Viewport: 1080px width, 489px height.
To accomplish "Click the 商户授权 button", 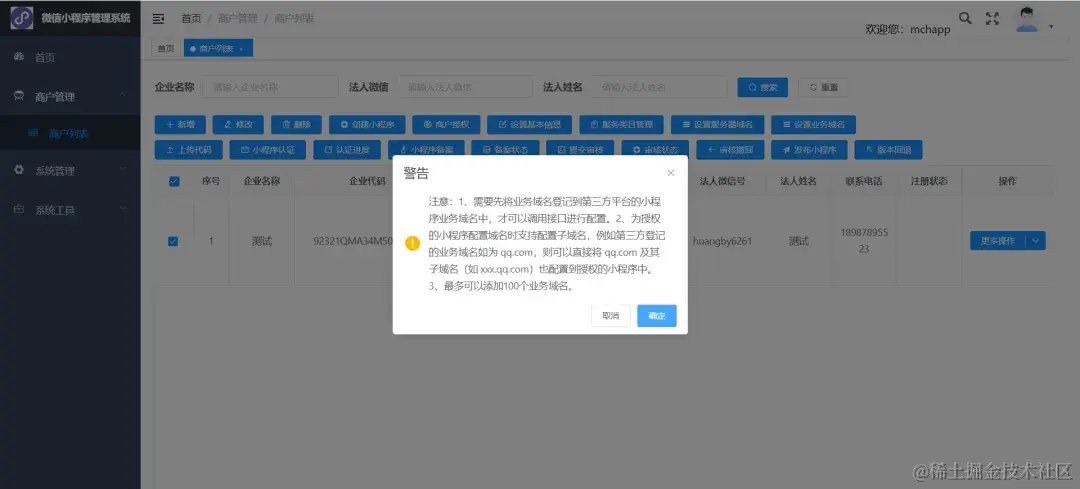I will (x=446, y=125).
